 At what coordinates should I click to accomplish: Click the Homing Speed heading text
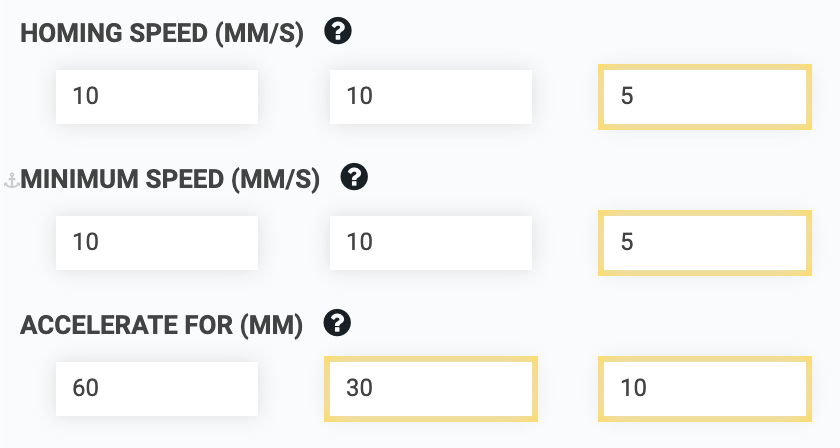(x=162, y=33)
